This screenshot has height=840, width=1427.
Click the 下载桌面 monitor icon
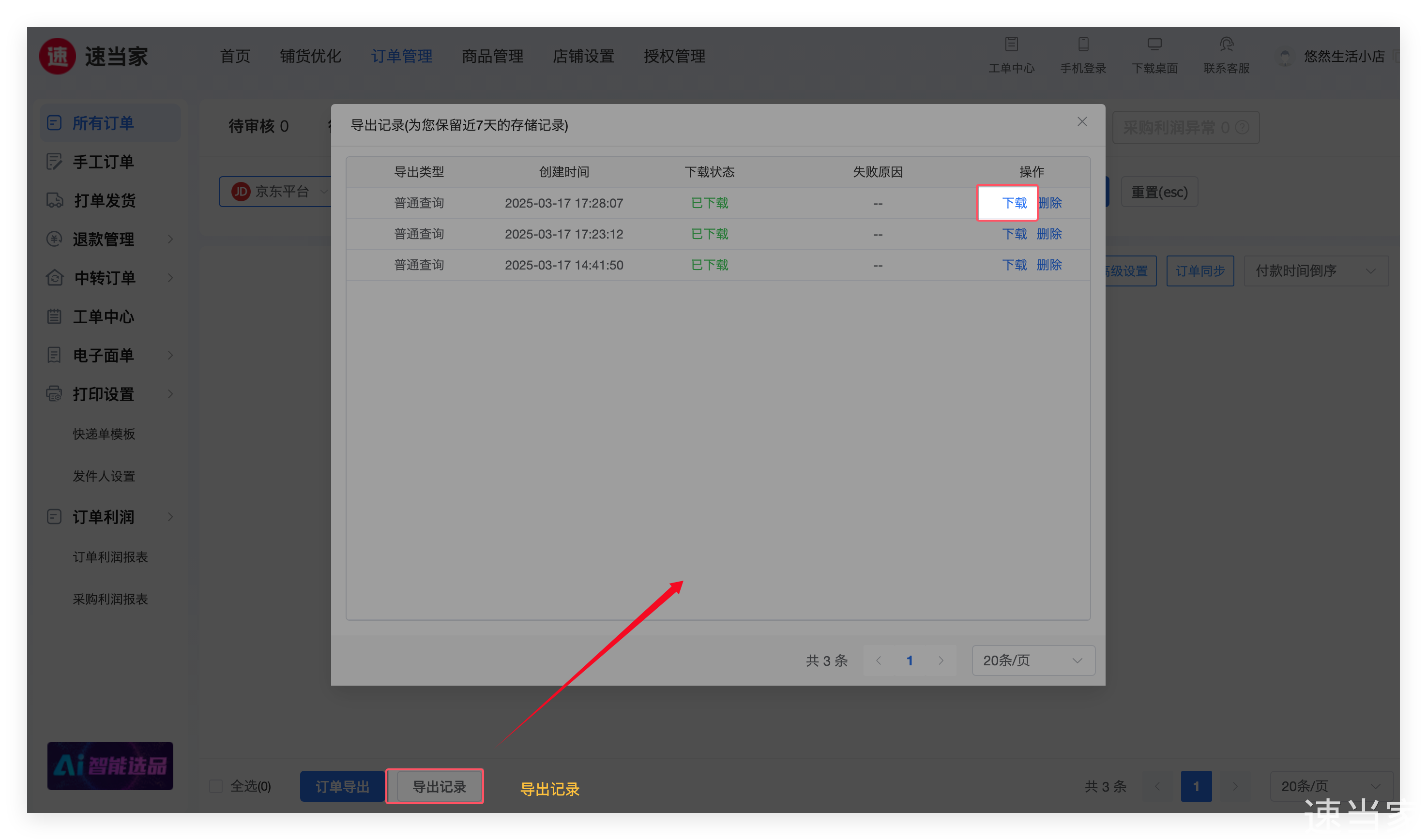click(x=1154, y=44)
